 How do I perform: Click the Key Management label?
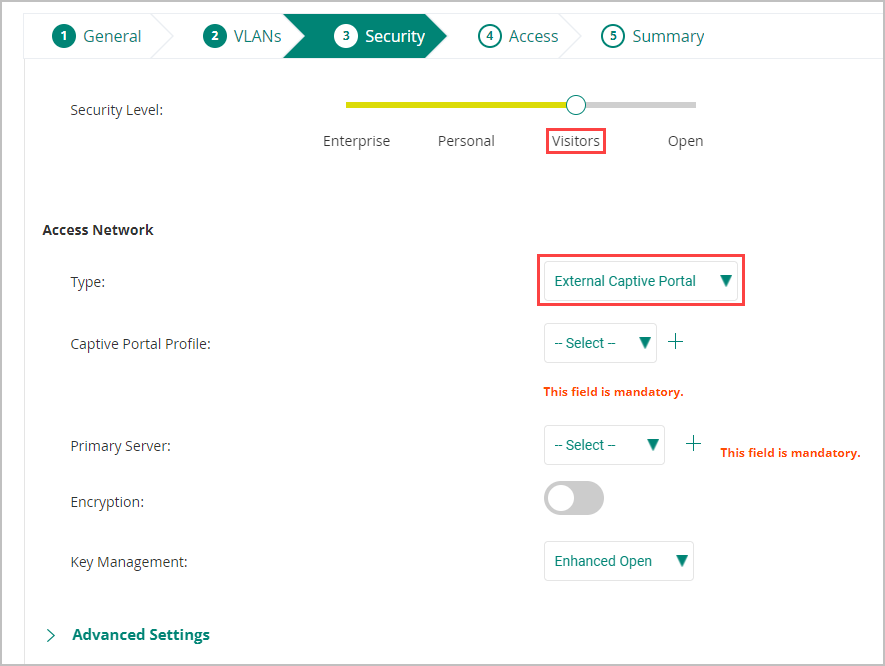pyautogui.click(x=129, y=562)
